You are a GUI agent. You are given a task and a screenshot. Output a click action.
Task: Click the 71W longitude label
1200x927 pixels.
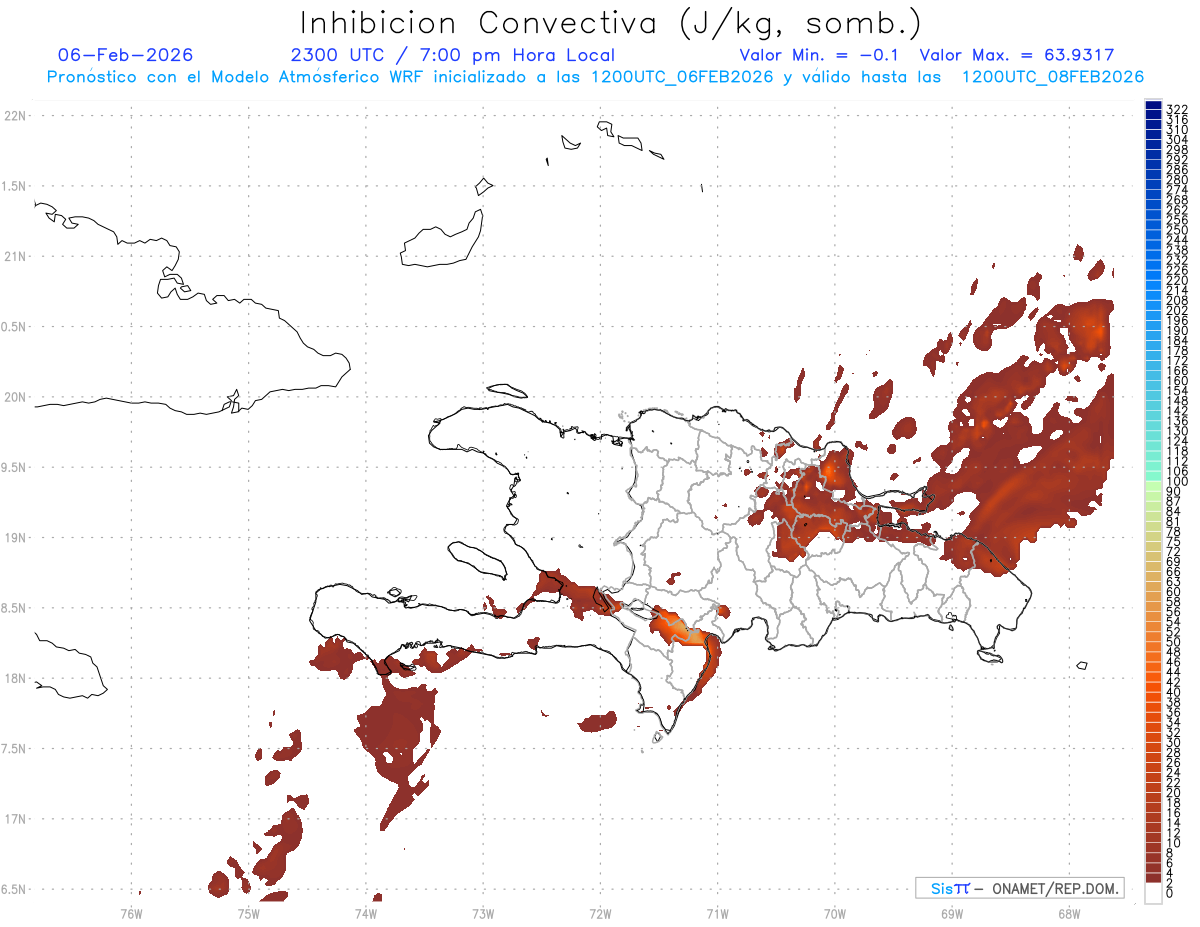point(717,912)
